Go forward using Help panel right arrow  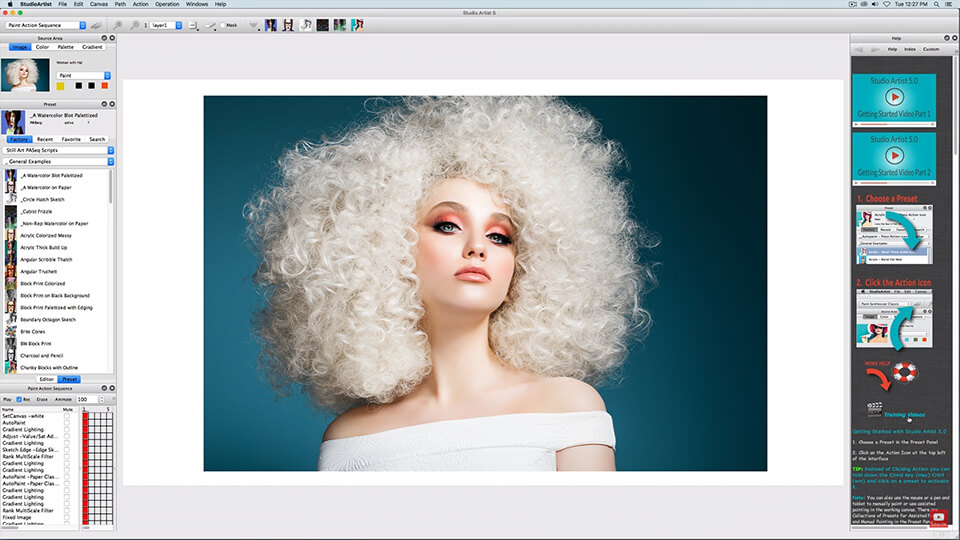click(x=875, y=49)
